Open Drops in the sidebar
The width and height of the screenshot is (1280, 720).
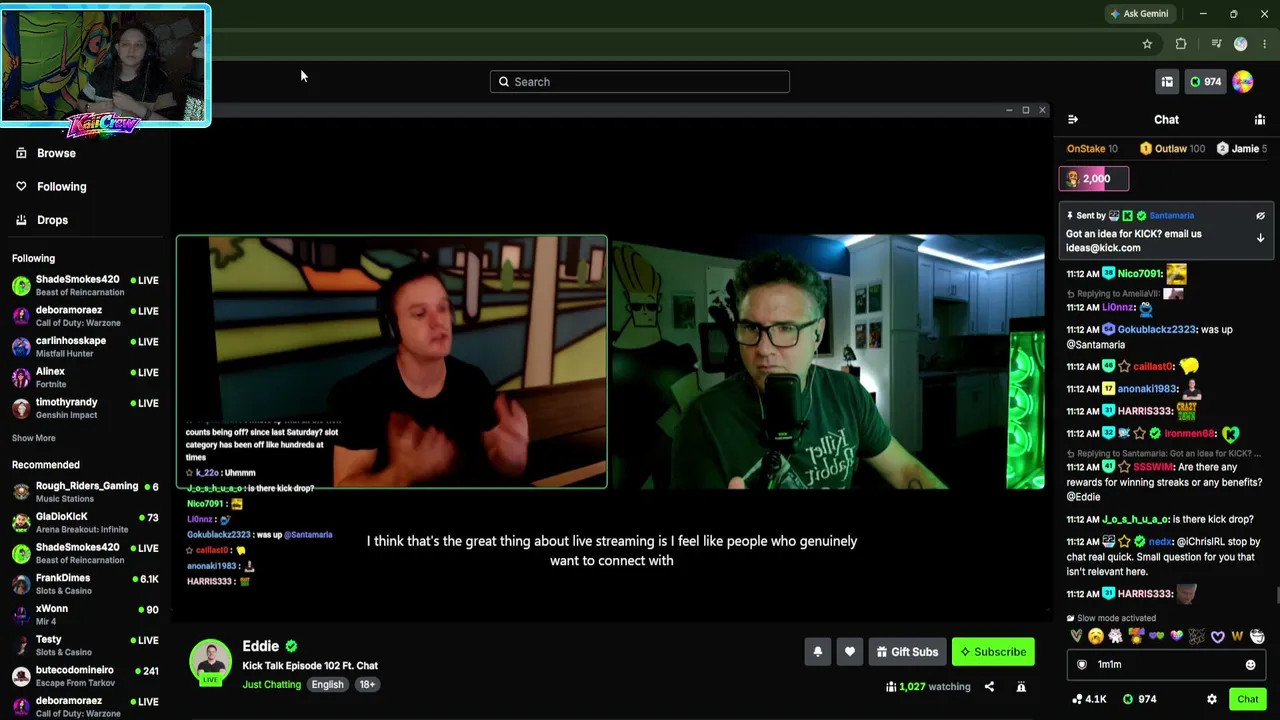pyautogui.click(x=52, y=220)
